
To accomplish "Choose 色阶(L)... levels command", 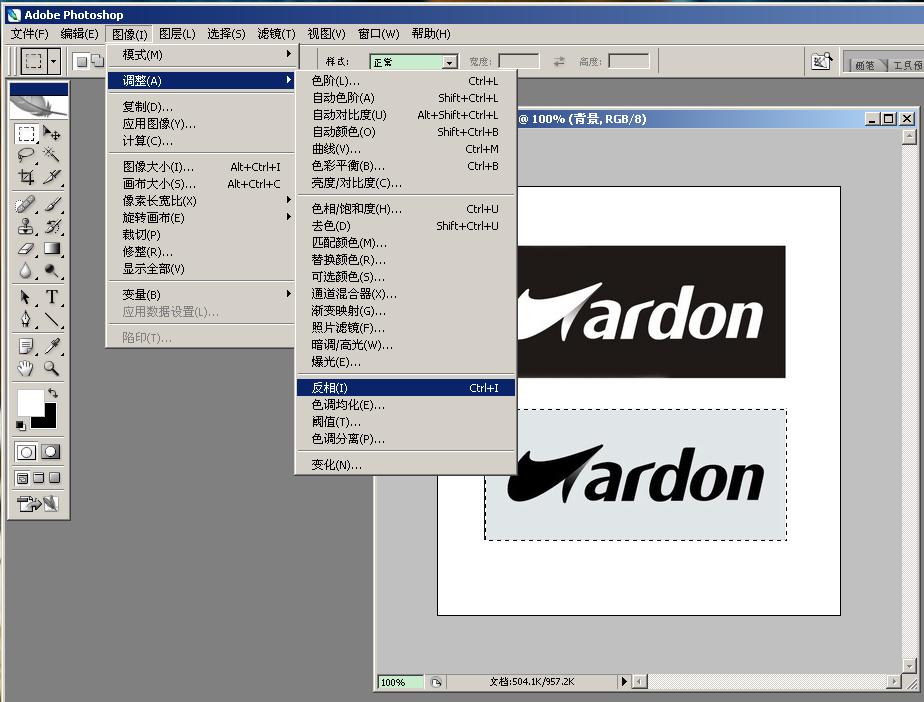I will pyautogui.click(x=406, y=81).
